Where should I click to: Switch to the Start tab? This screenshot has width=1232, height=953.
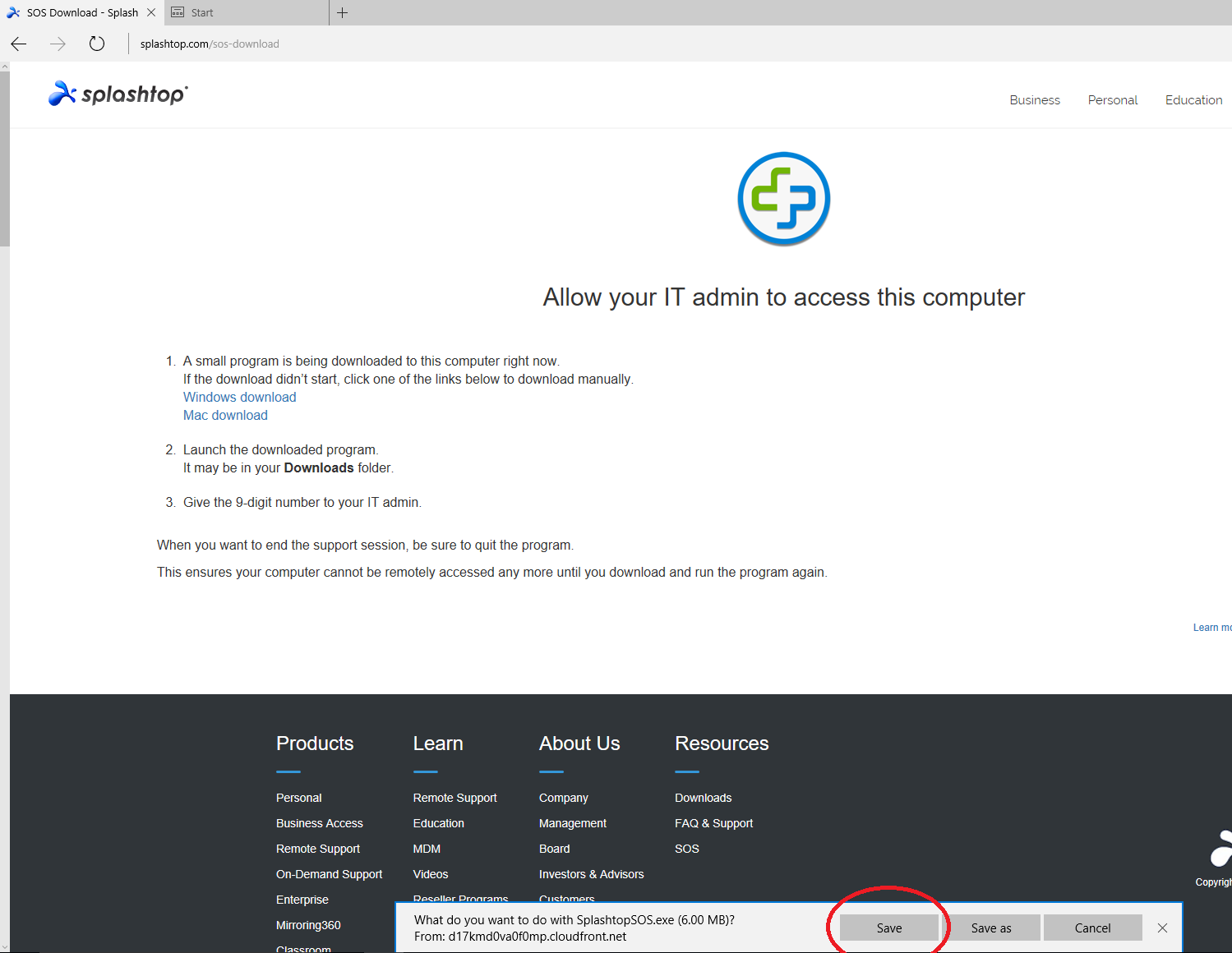coord(247,12)
